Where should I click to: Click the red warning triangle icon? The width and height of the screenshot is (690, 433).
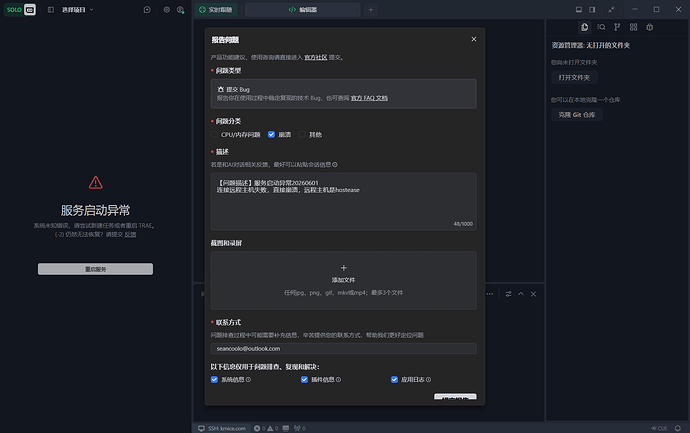[x=95, y=182]
